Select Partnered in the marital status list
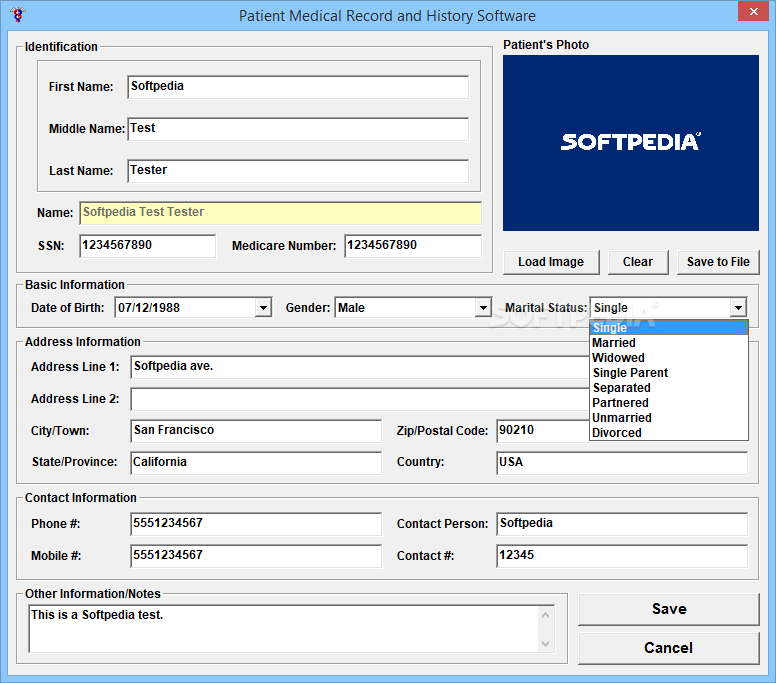Image resolution: width=776 pixels, height=683 pixels. [x=669, y=403]
